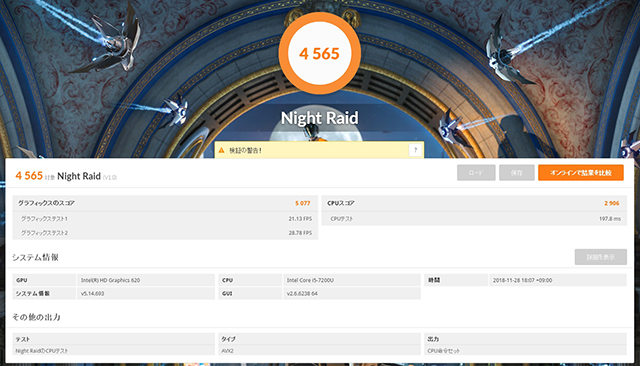Select the グラフィックステスト2 result row

point(165,233)
